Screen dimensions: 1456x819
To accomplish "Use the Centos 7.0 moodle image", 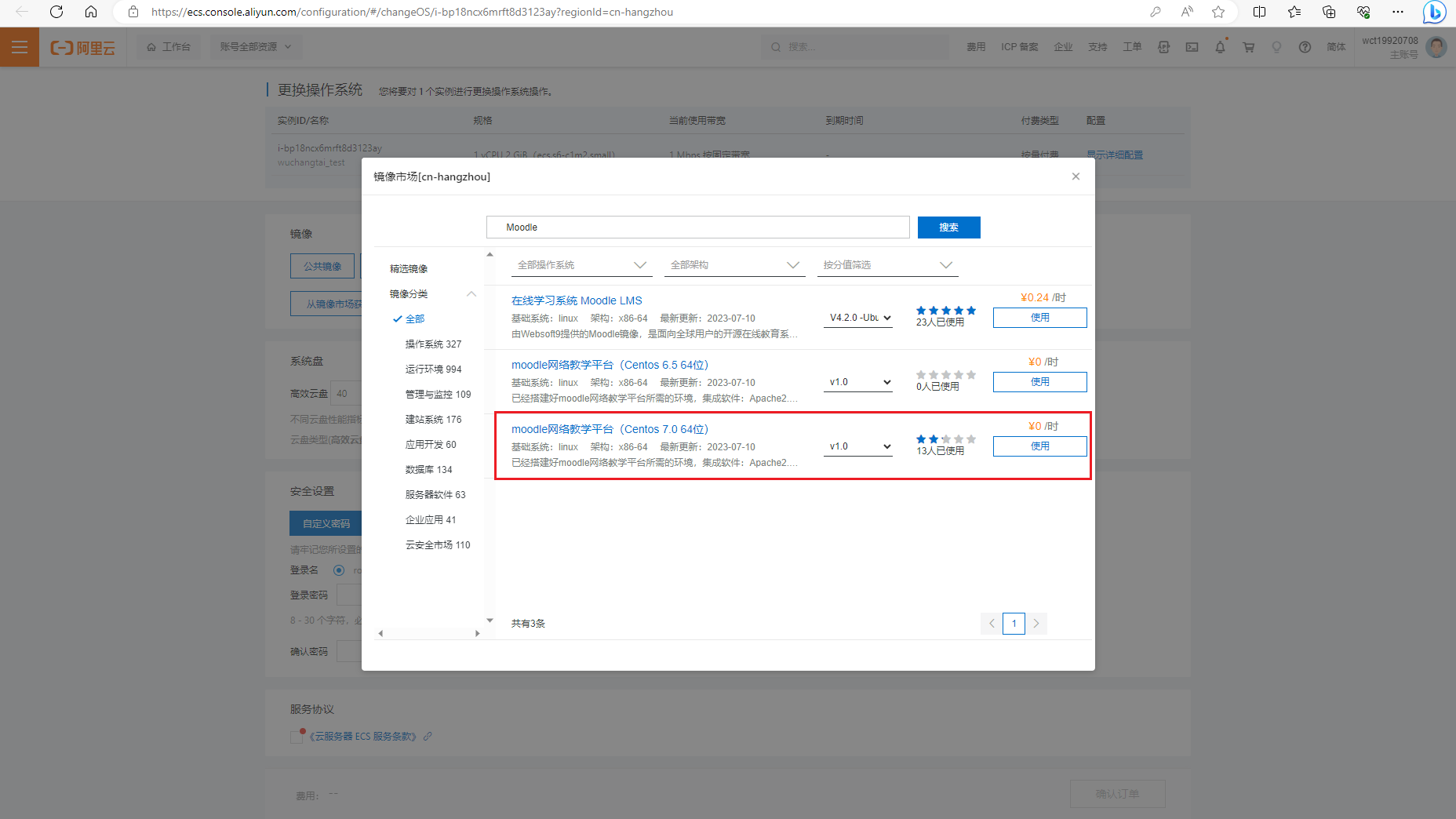I will point(1040,446).
